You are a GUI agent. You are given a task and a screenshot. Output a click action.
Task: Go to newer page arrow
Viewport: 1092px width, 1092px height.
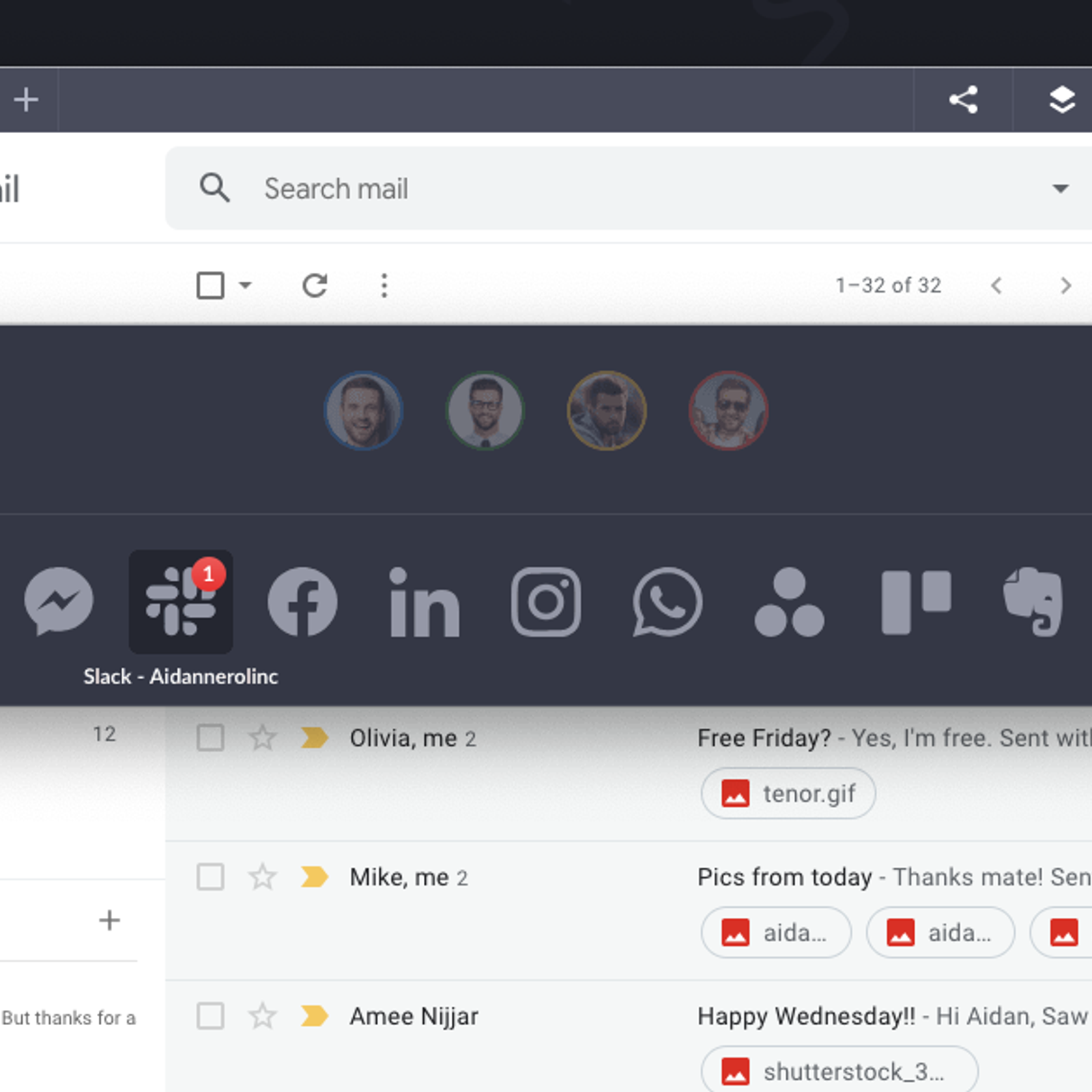click(x=996, y=285)
